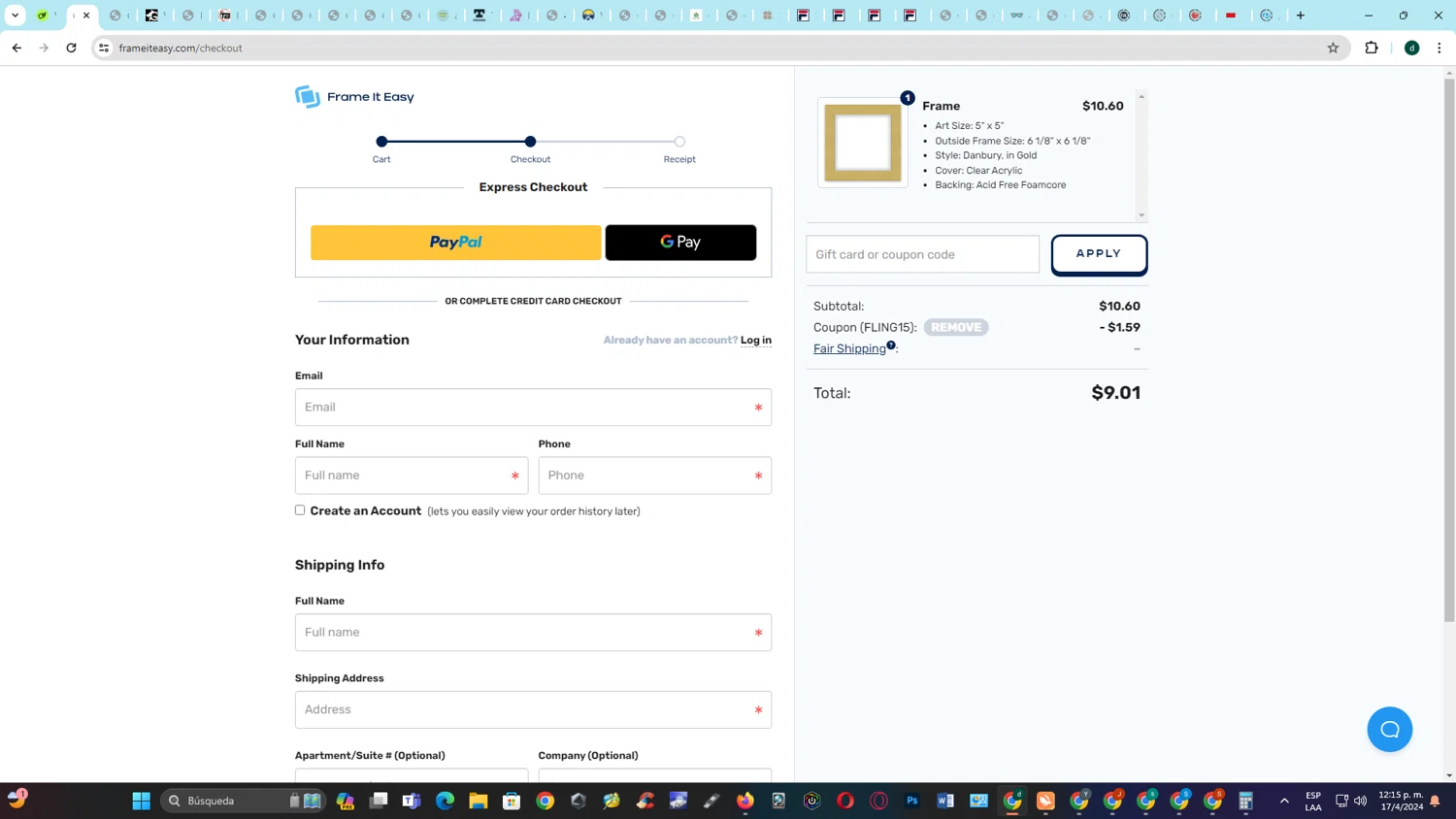Click the Checkout step marker
Viewport: 1456px width, 819px height.
click(x=530, y=142)
